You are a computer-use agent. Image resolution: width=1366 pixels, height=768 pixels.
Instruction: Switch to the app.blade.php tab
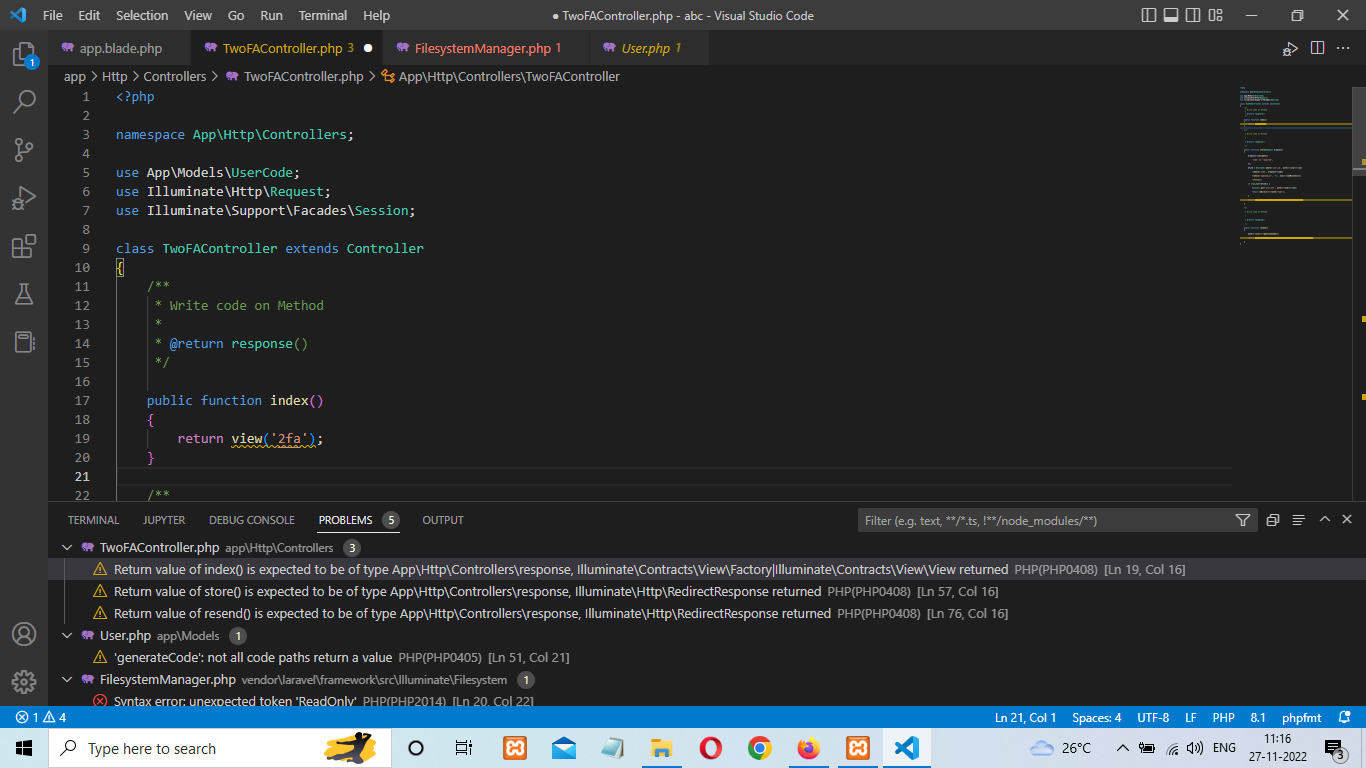pos(121,48)
